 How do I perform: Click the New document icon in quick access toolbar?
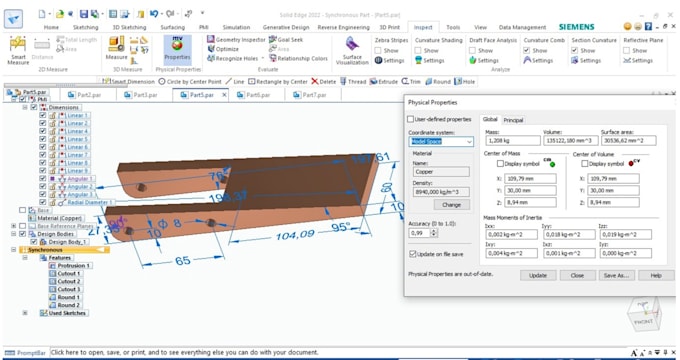(x=42, y=14)
